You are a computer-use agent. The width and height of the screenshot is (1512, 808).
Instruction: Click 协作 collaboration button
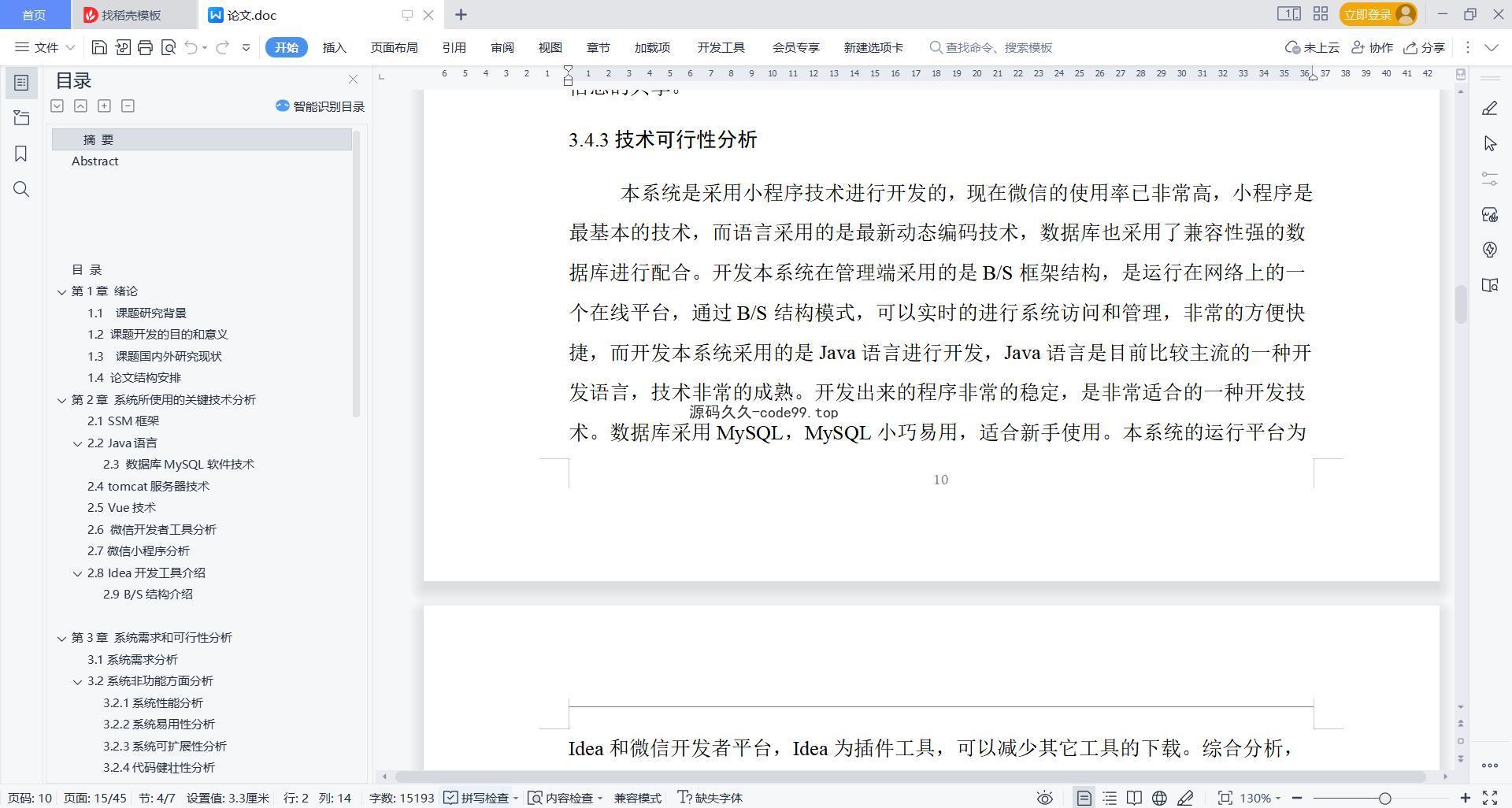click(x=1372, y=47)
